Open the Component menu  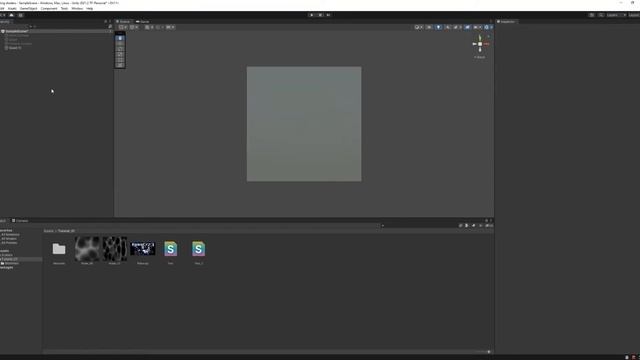click(x=49, y=8)
